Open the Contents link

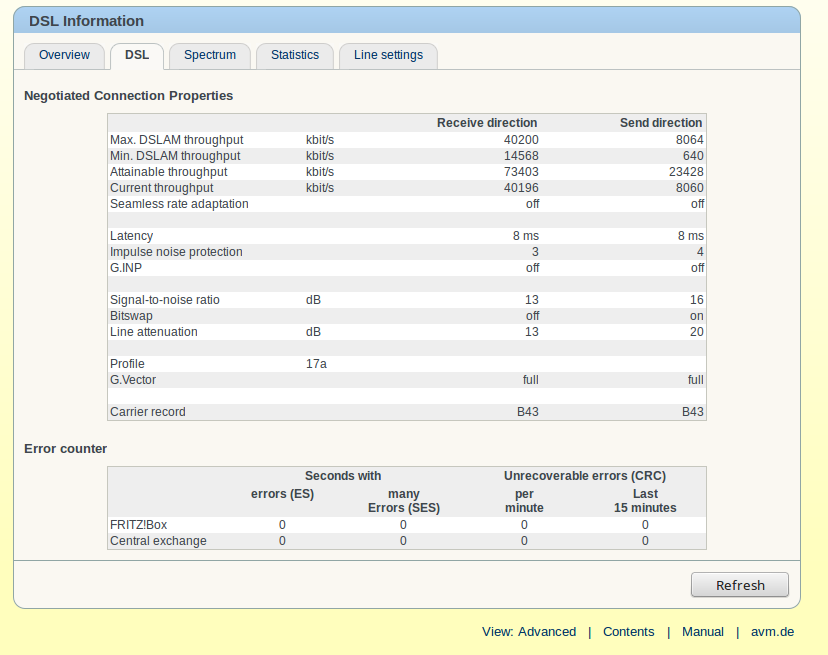pos(629,632)
